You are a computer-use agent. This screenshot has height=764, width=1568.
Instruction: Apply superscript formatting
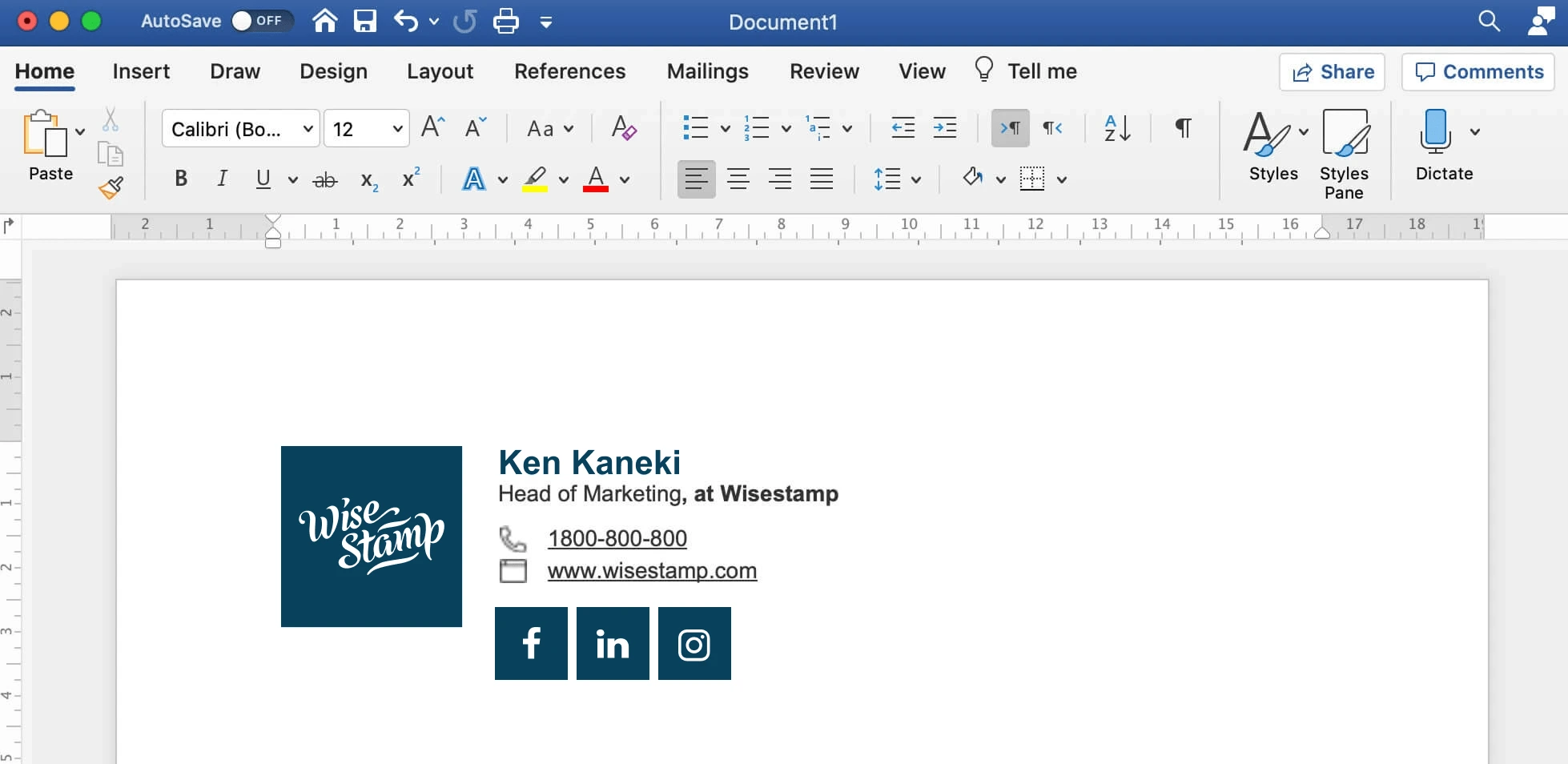point(410,178)
